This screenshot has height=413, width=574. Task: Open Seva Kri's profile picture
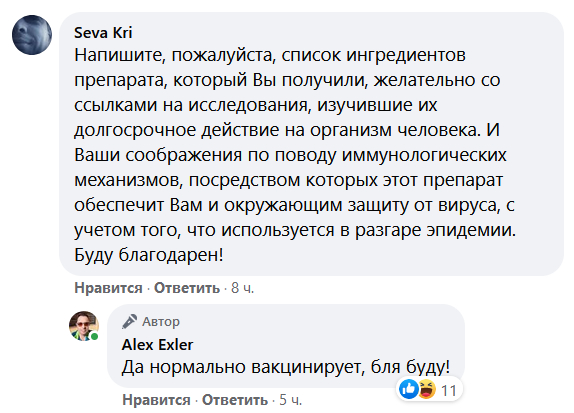click(32, 35)
